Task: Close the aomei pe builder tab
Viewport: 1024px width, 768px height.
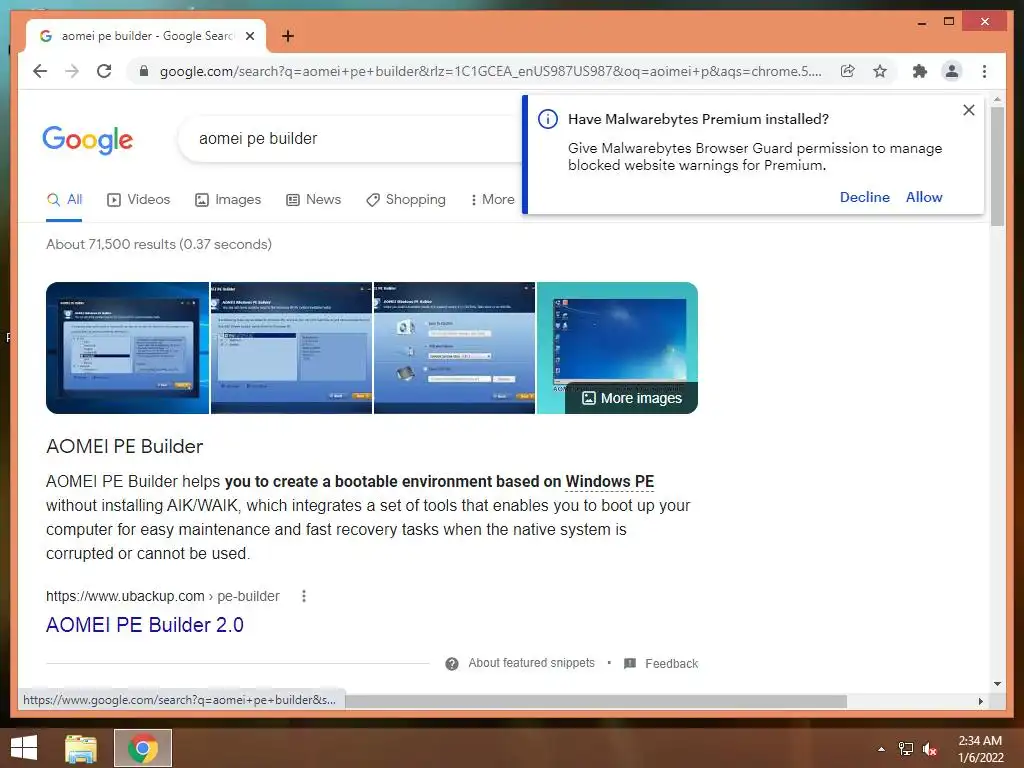Action: [x=249, y=36]
